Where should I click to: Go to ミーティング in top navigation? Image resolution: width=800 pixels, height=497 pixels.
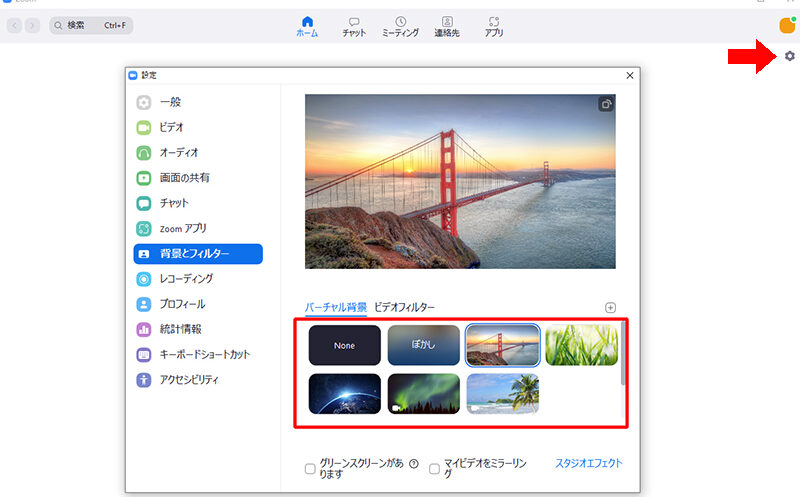click(x=401, y=27)
